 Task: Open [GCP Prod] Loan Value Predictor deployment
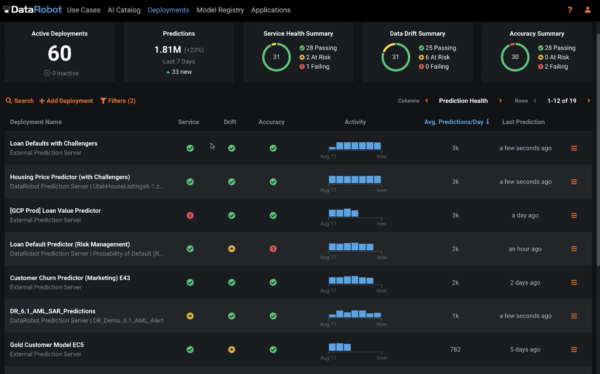tap(55, 211)
